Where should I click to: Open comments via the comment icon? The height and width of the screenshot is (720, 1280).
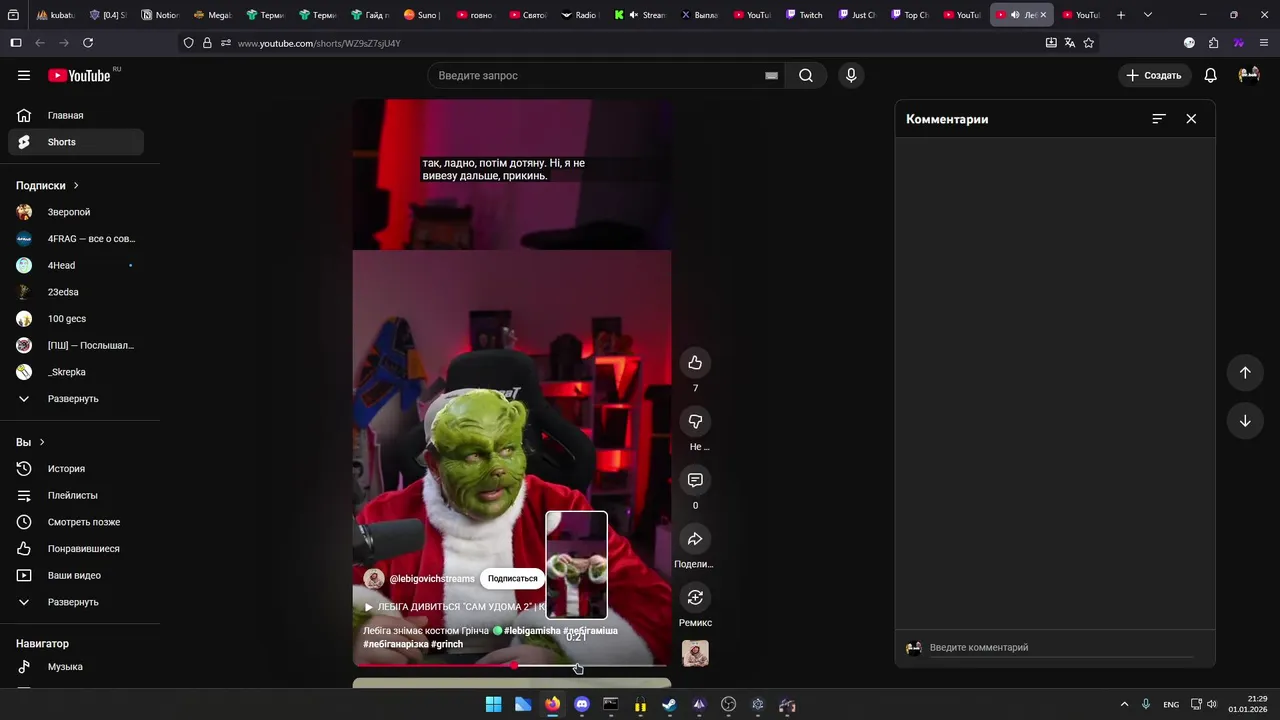point(695,480)
